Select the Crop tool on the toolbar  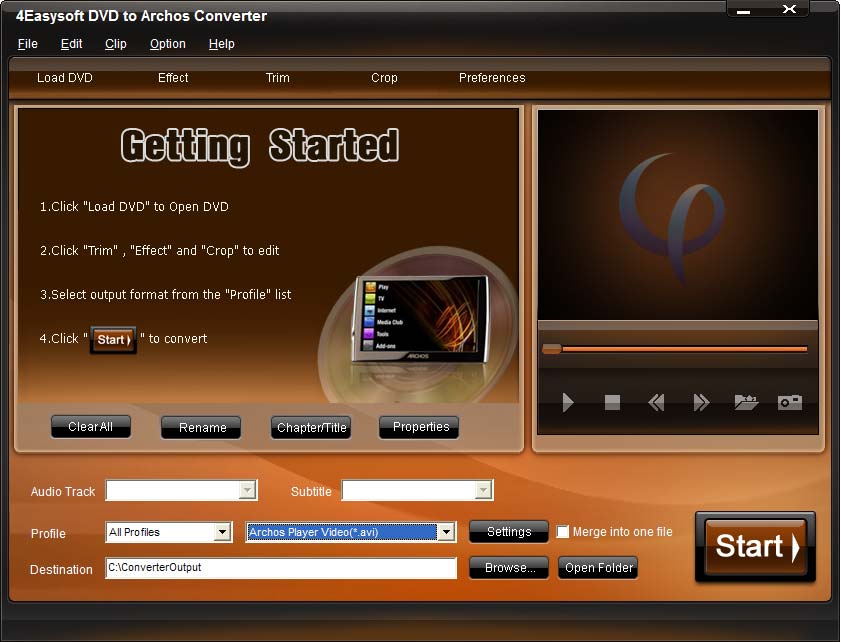click(384, 78)
